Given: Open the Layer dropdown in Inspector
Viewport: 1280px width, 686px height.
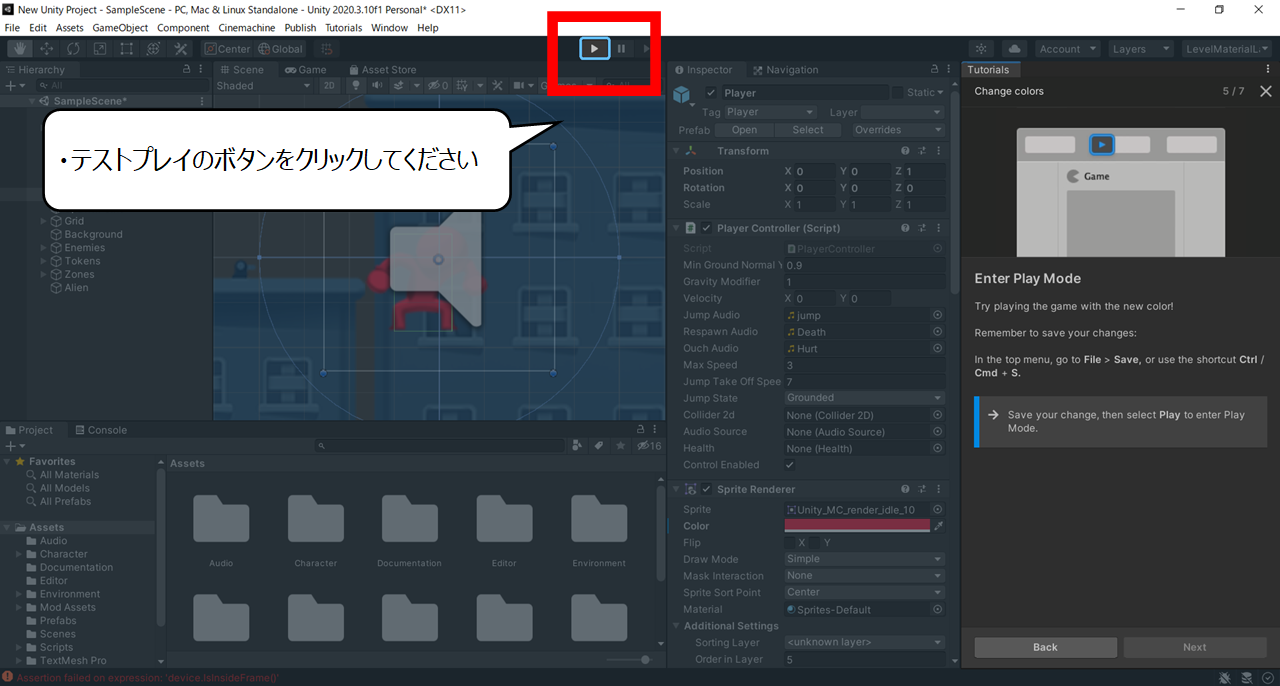Looking at the screenshot, I should (x=903, y=112).
